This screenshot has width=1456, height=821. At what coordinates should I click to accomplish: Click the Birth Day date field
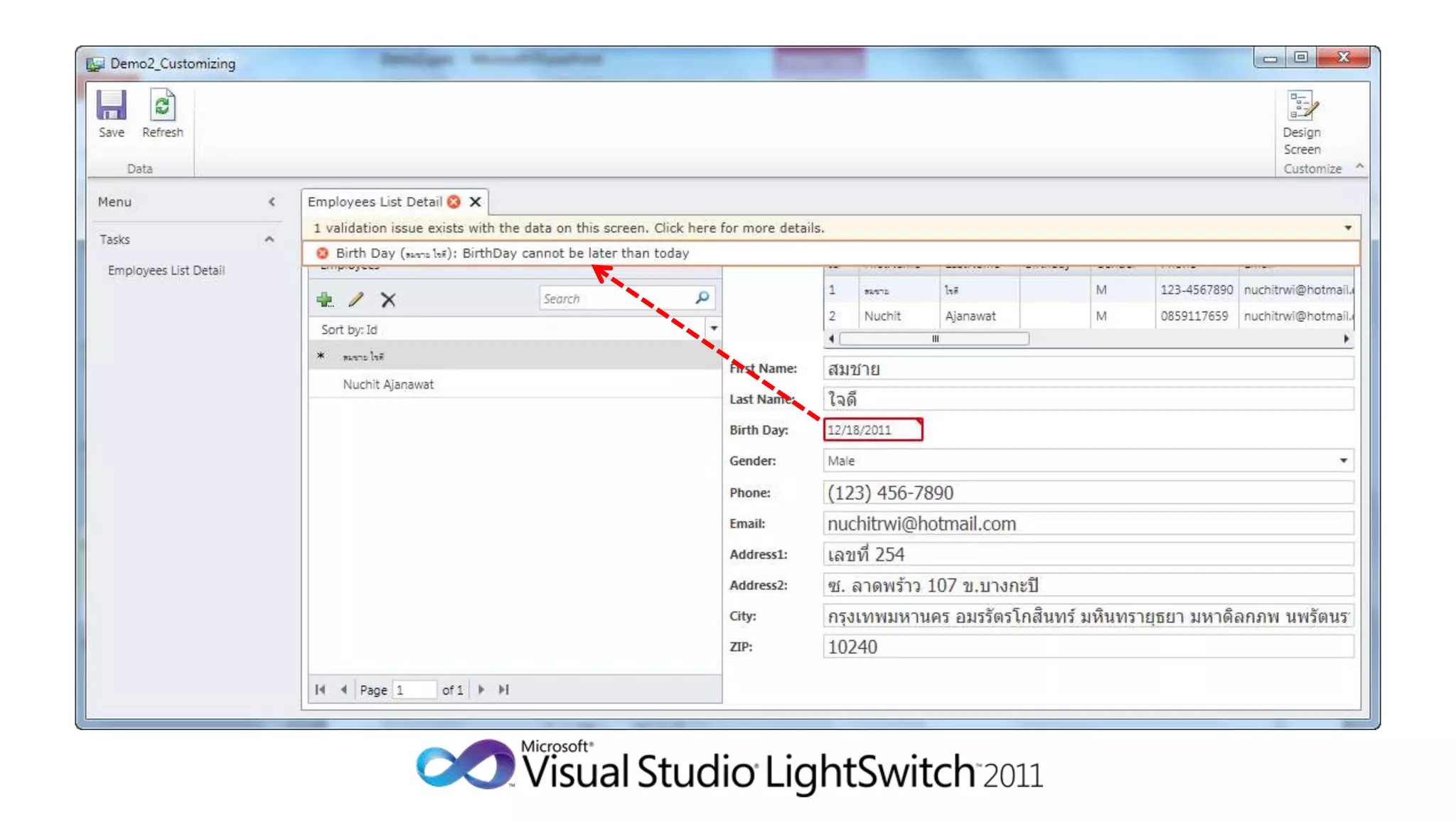(x=872, y=430)
